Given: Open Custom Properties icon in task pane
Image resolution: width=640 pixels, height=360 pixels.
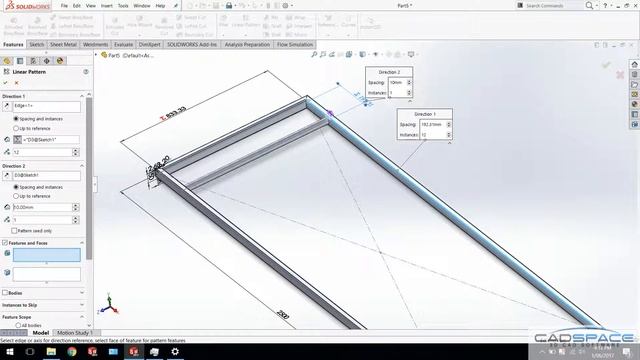Looking at the screenshot, I should 634,114.
